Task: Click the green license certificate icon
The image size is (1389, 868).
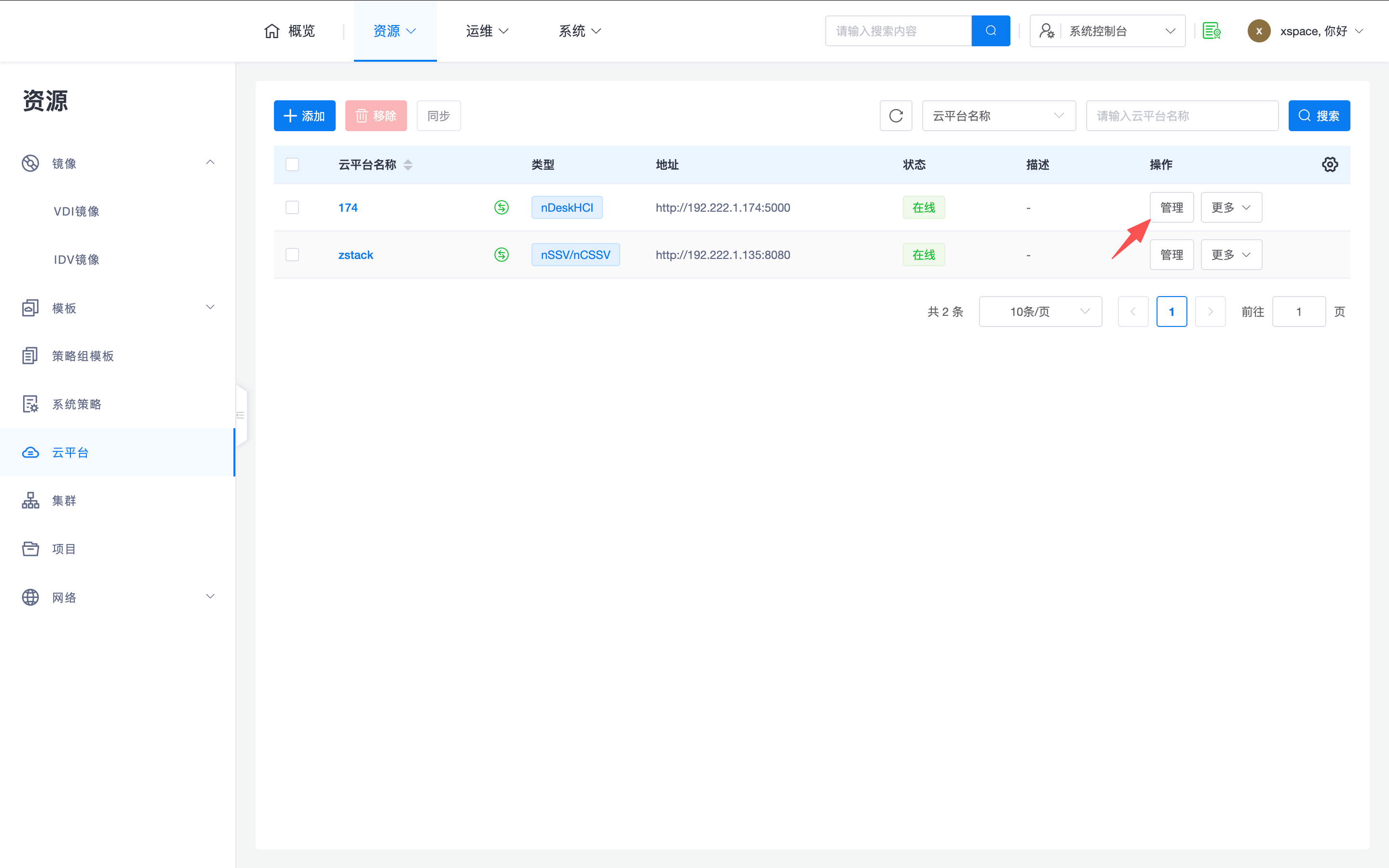Action: [1211, 31]
